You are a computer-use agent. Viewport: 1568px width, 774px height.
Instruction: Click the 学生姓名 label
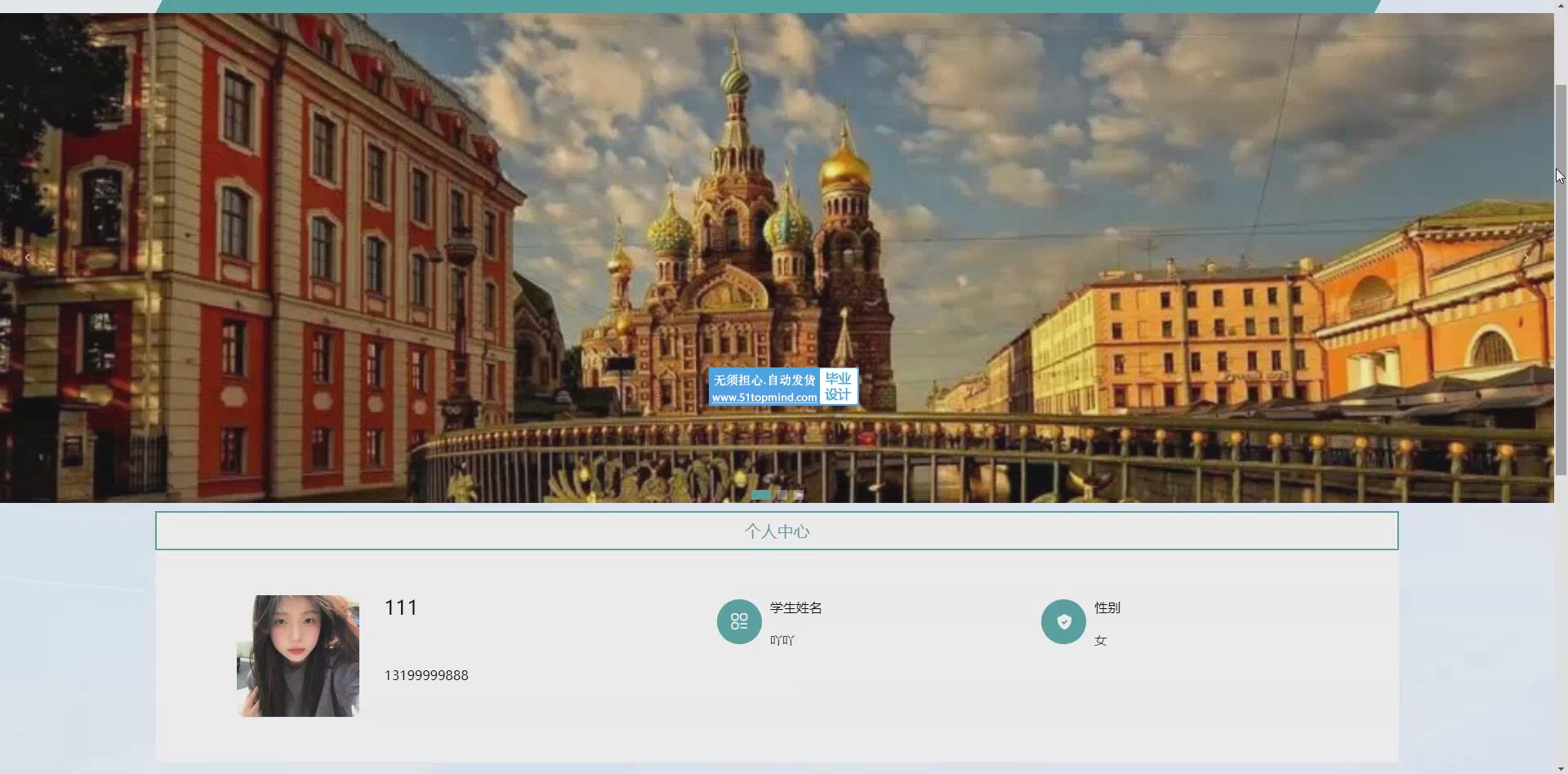[x=795, y=607]
